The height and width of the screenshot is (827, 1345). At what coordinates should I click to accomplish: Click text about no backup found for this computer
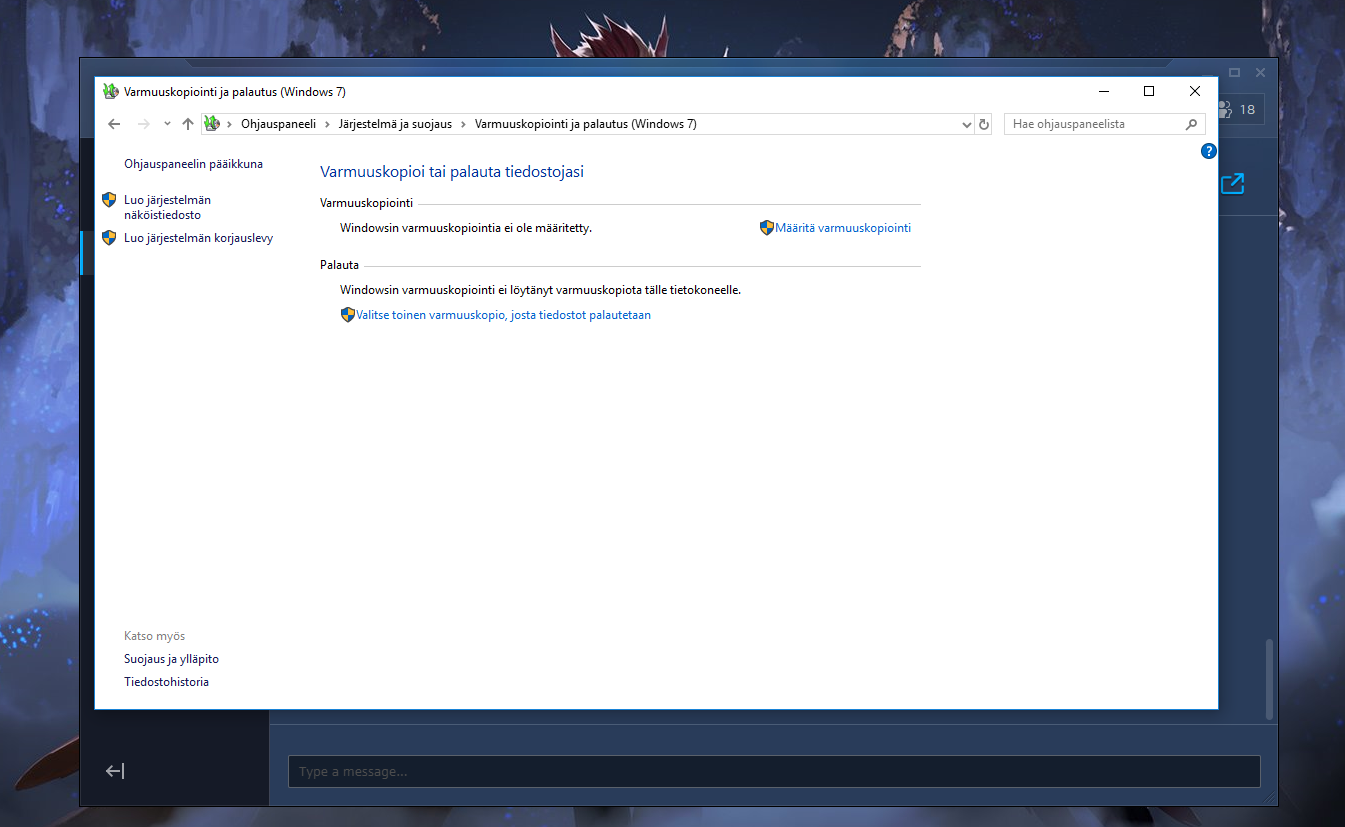[x=540, y=290]
